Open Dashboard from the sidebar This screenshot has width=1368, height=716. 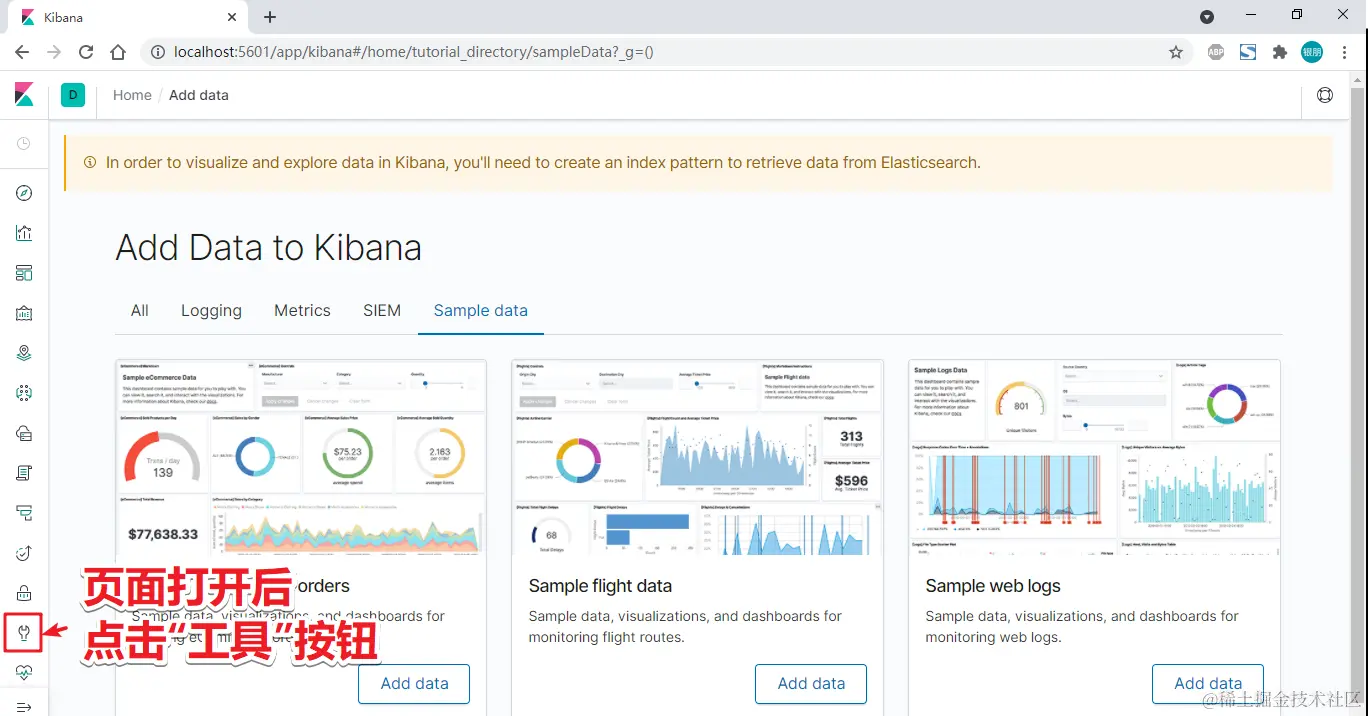(24, 273)
